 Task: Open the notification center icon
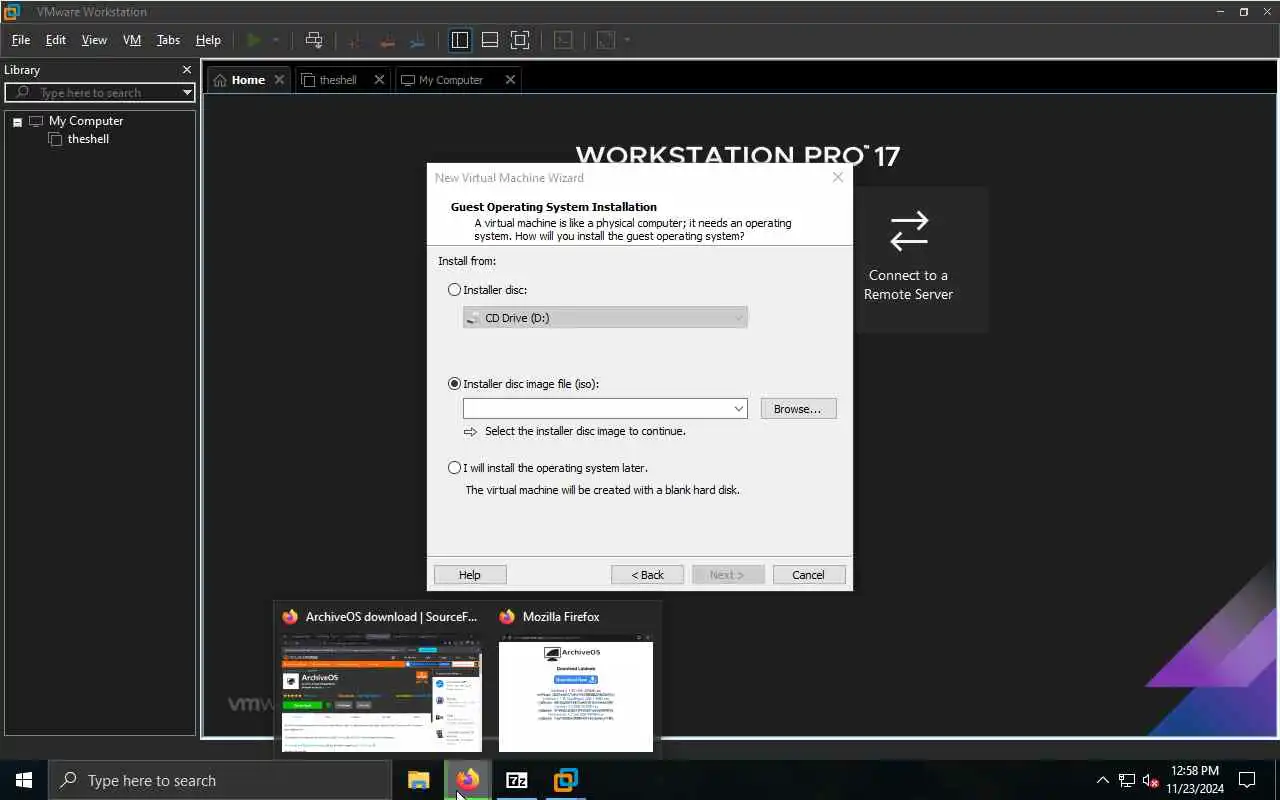(1247, 780)
